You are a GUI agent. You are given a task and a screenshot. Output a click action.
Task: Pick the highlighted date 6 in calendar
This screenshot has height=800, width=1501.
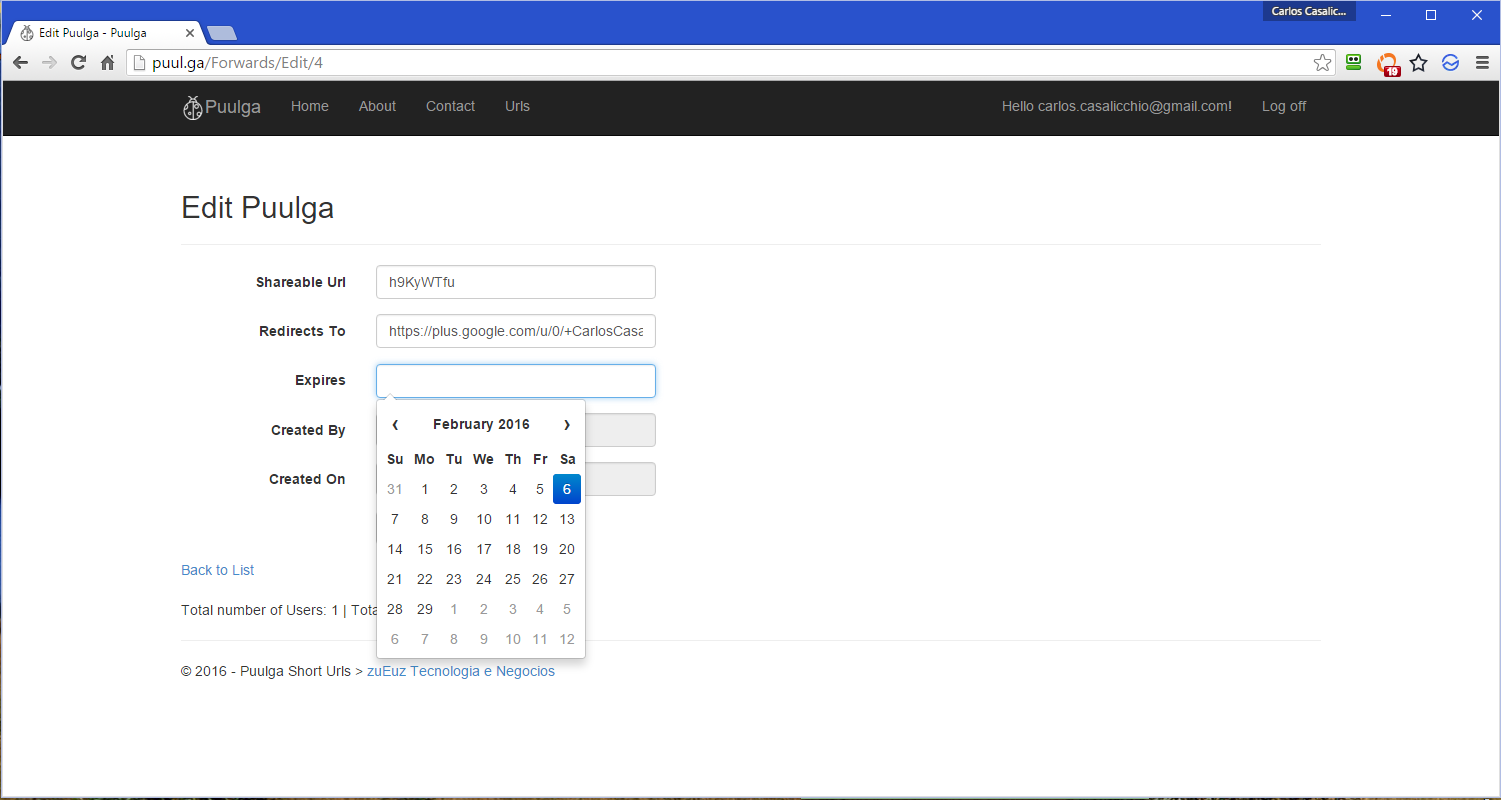(567, 489)
